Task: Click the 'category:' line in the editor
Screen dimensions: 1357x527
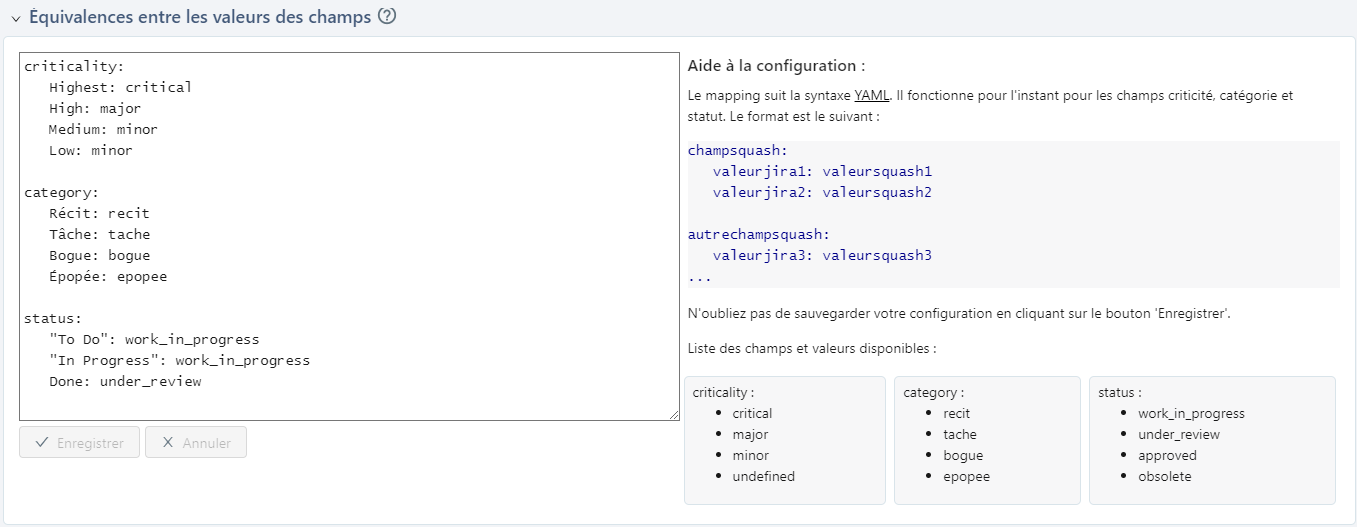Action: click(x=61, y=192)
